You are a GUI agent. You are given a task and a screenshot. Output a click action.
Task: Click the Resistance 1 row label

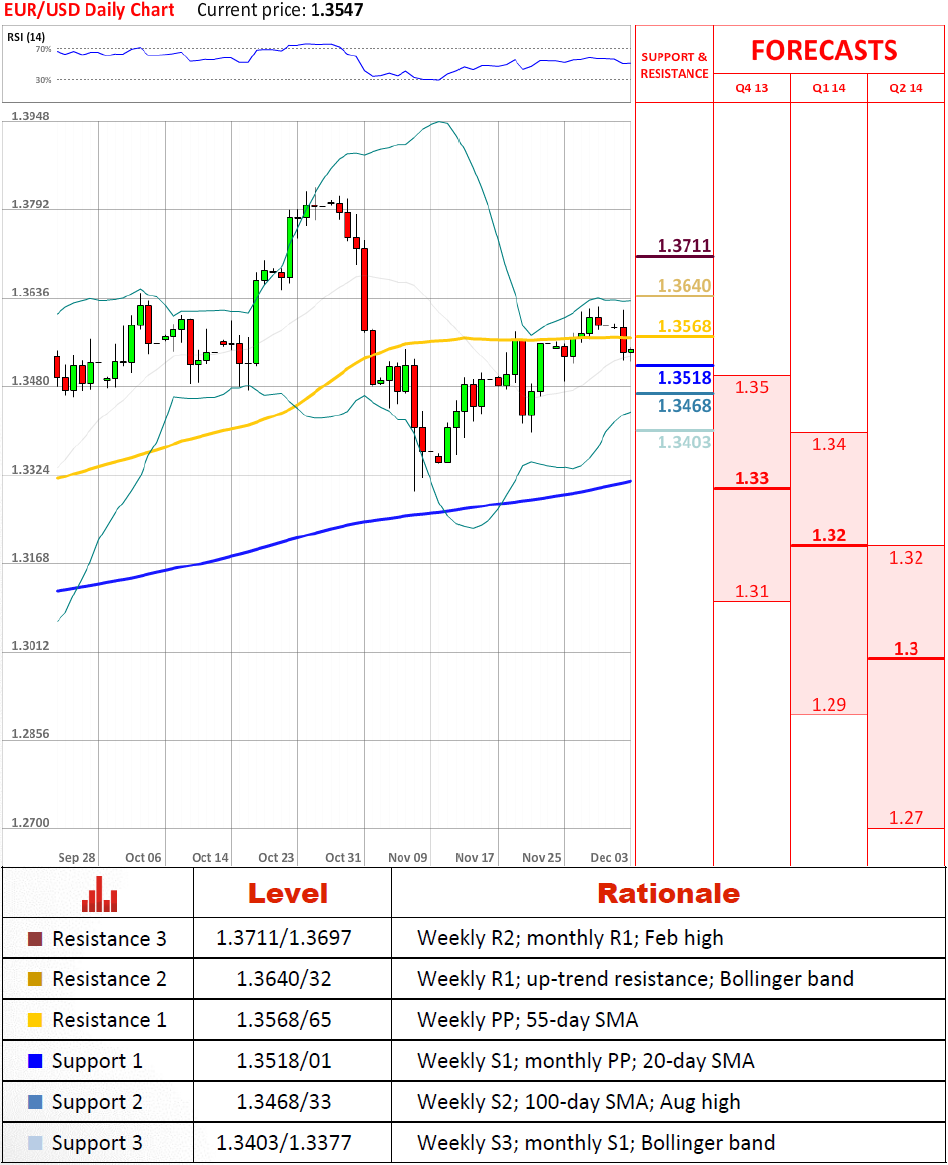(x=109, y=1020)
